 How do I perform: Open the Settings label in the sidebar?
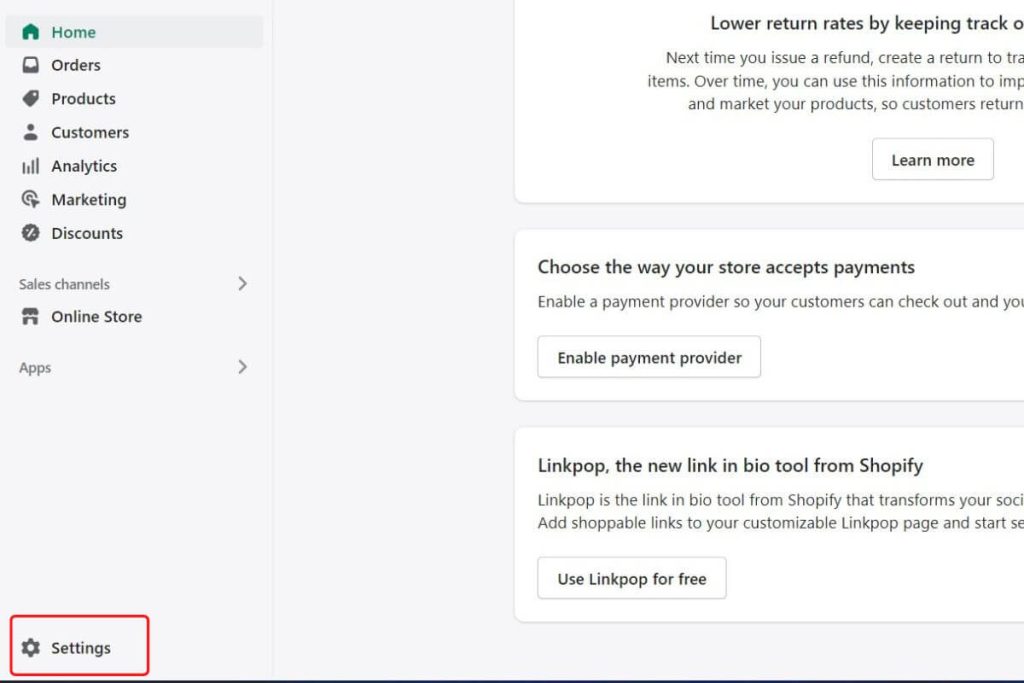[81, 648]
